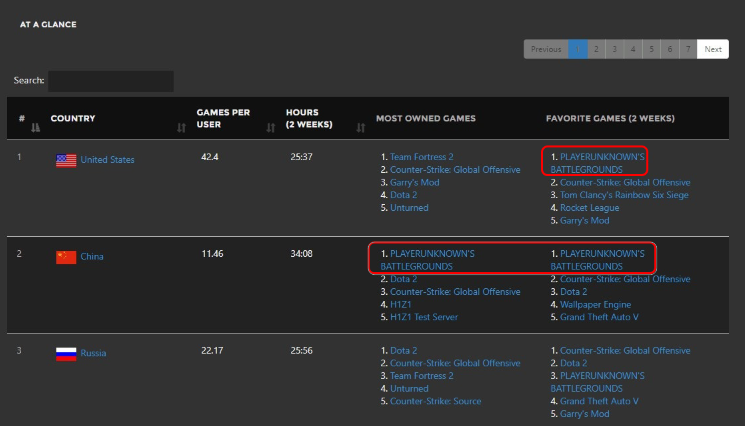745x426 pixels.
Task: Open PLAYERUNKNOWN'S BATTLEGROUNDS in Russia favorites
Action: [597, 382]
